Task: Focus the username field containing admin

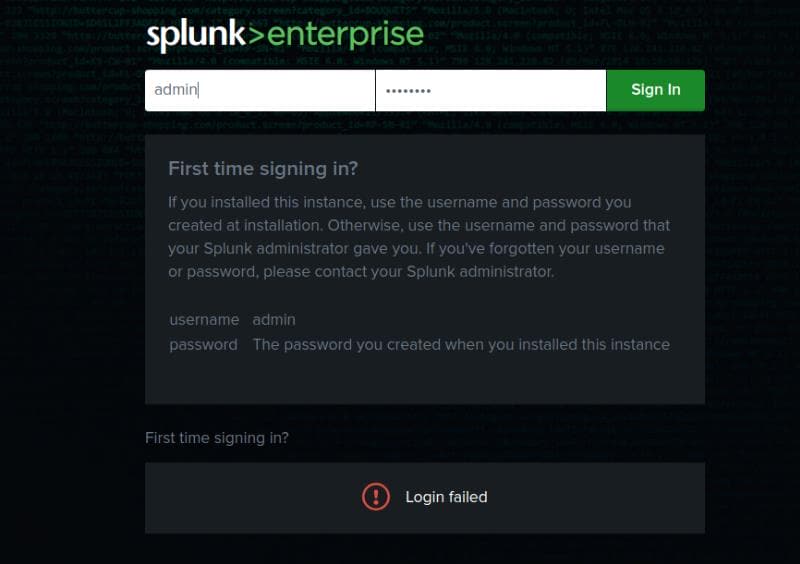Action: click(x=260, y=90)
